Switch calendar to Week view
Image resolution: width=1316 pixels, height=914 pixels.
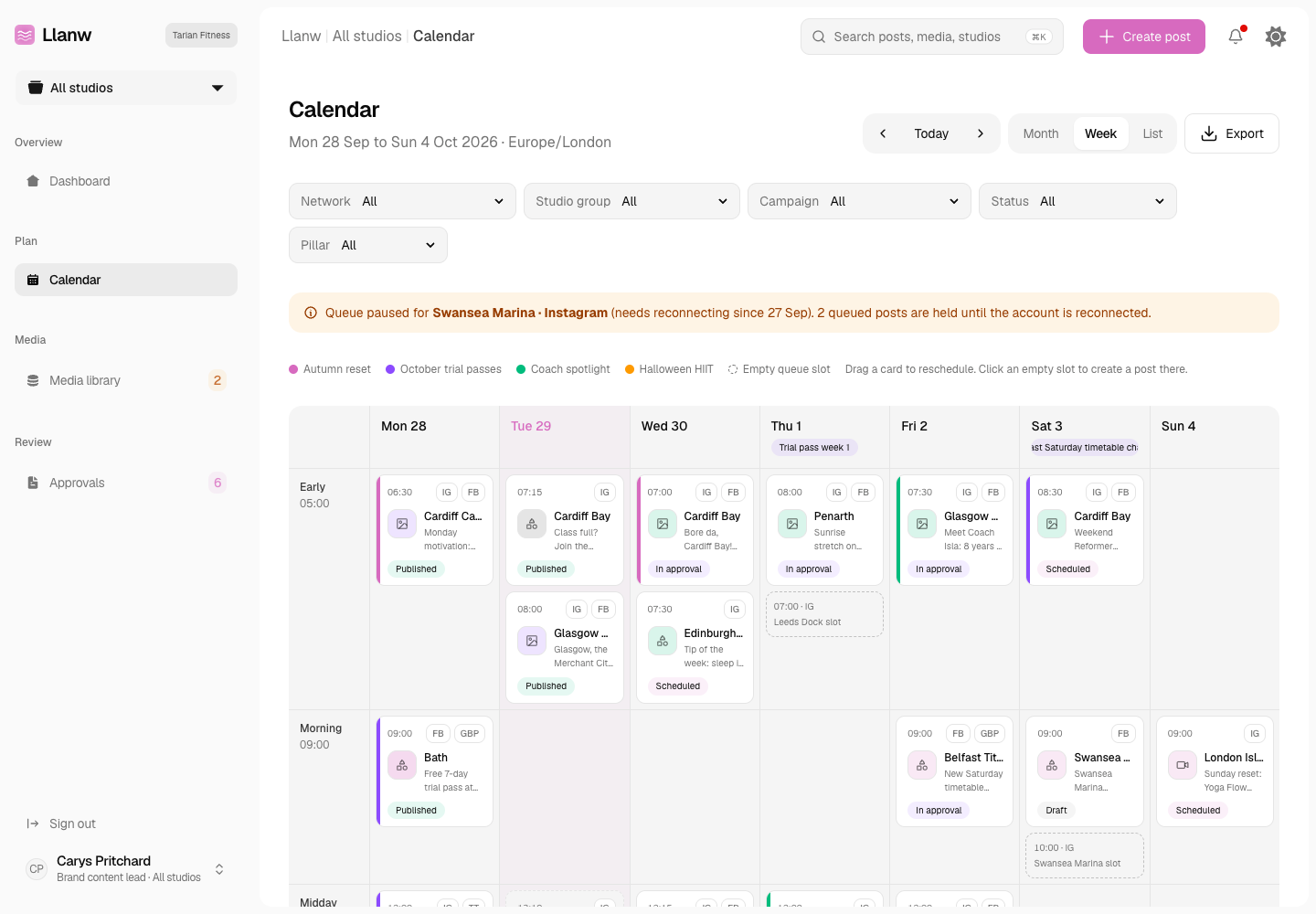(1100, 133)
